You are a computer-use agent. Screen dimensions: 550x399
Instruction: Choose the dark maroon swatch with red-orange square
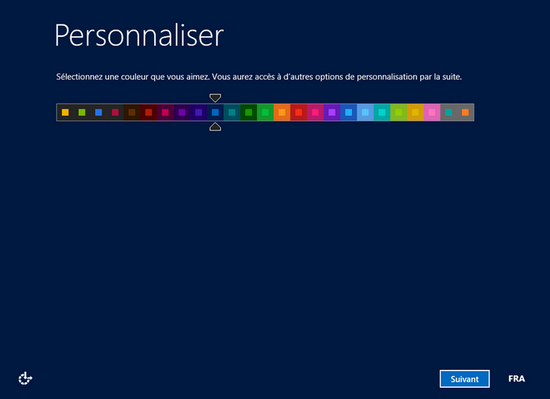point(148,112)
